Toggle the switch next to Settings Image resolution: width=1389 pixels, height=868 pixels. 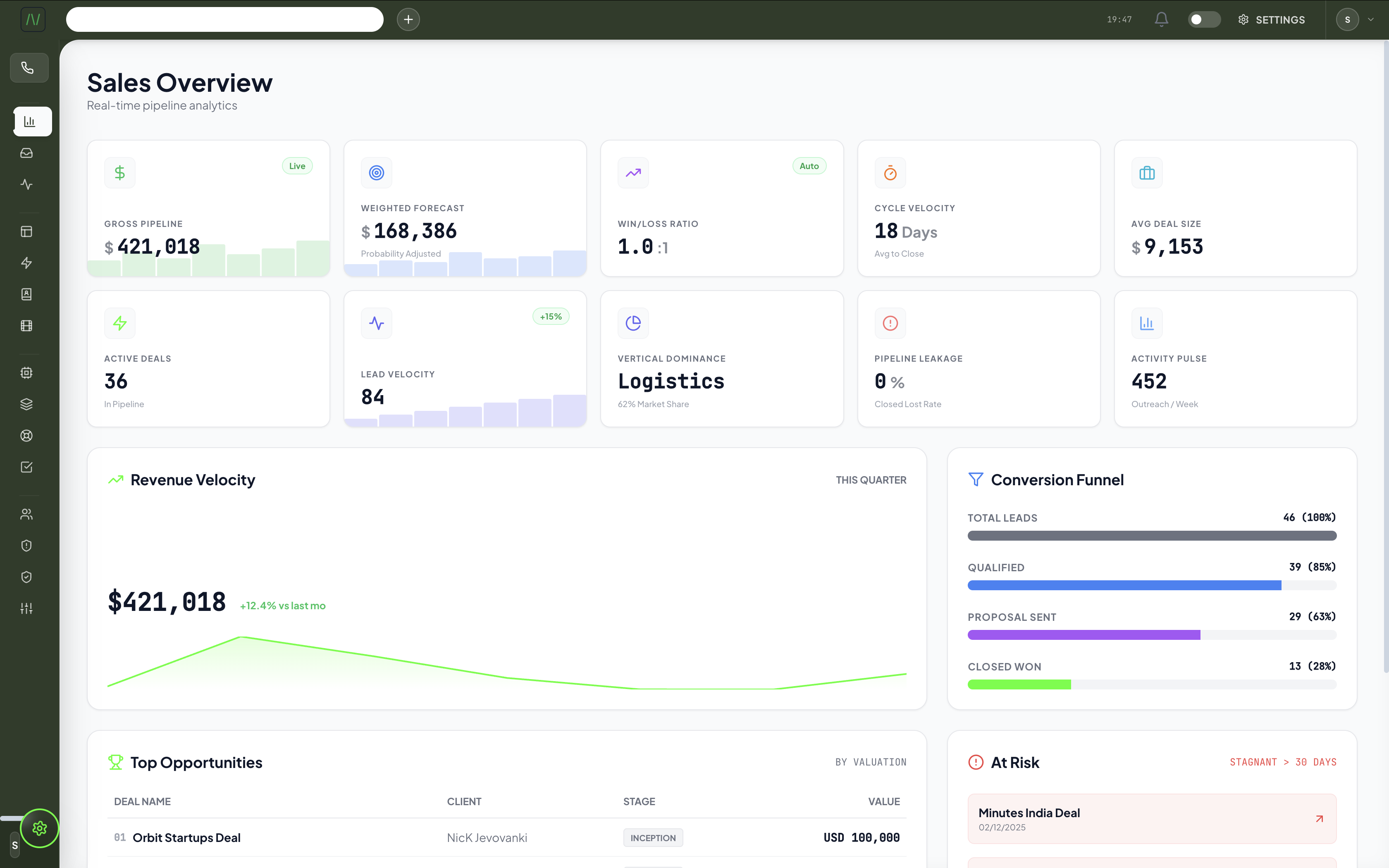(x=1204, y=19)
